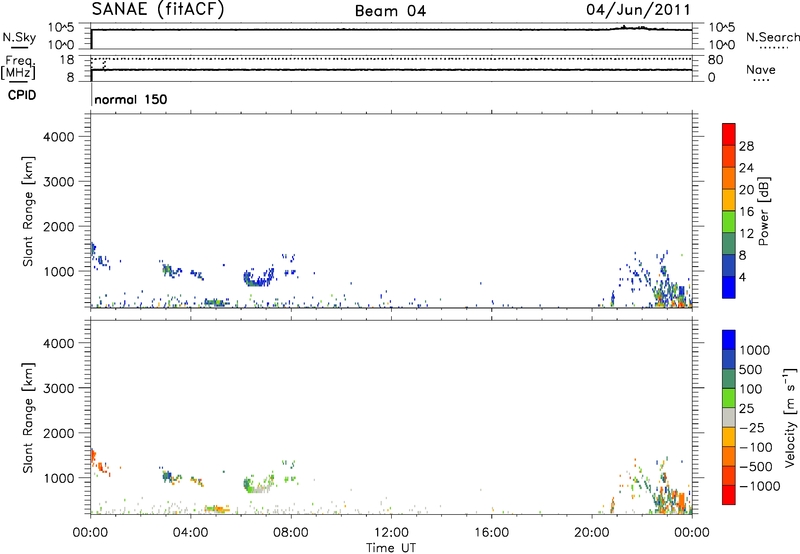Select the N.Sky legend label

click(x=19, y=37)
